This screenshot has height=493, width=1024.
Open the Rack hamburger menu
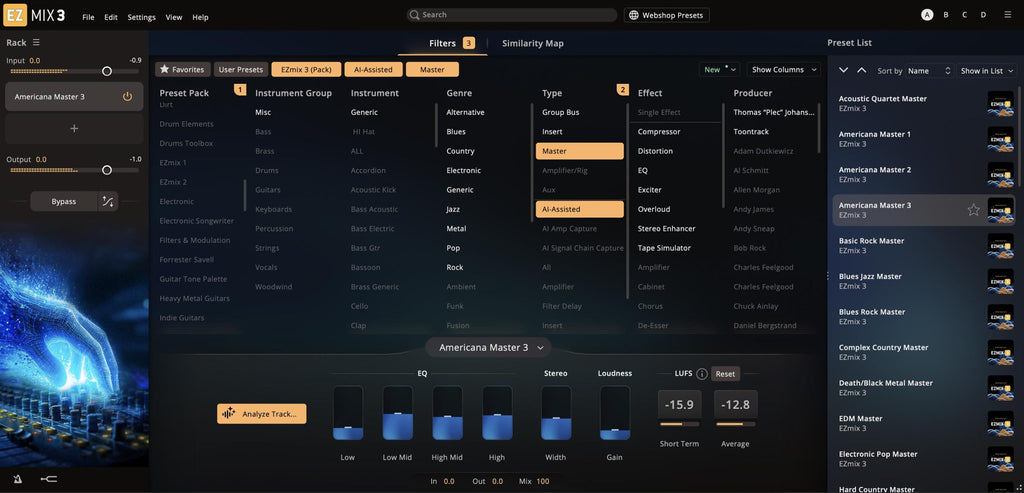point(37,42)
